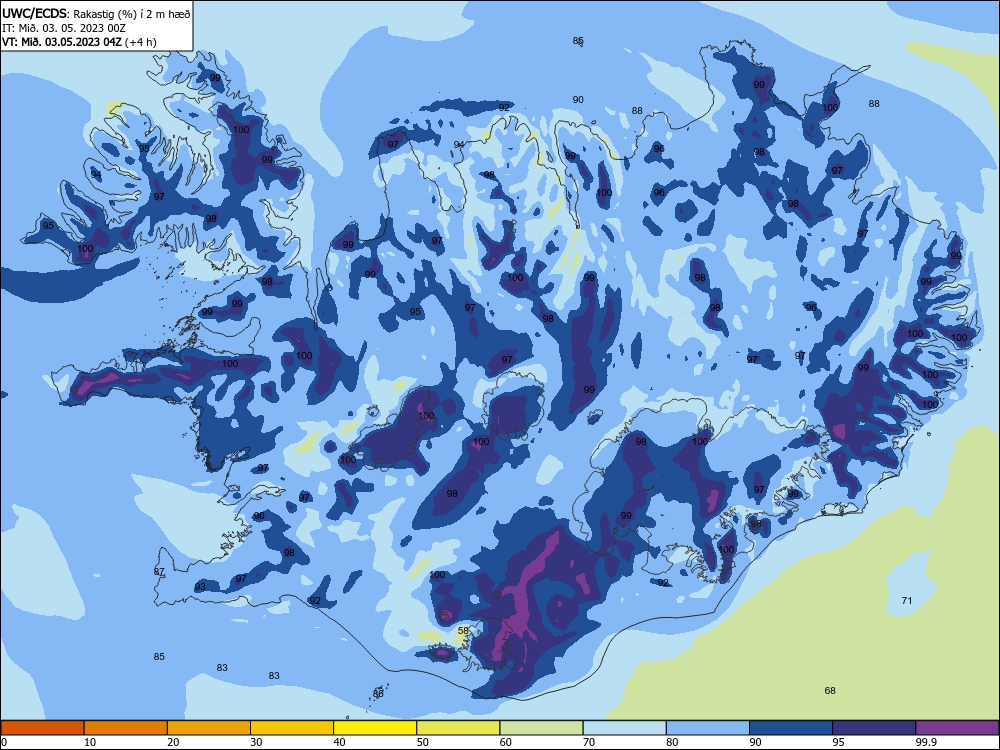Click the '68' humidity value over the sea
The height and width of the screenshot is (750, 1000).
point(830,690)
